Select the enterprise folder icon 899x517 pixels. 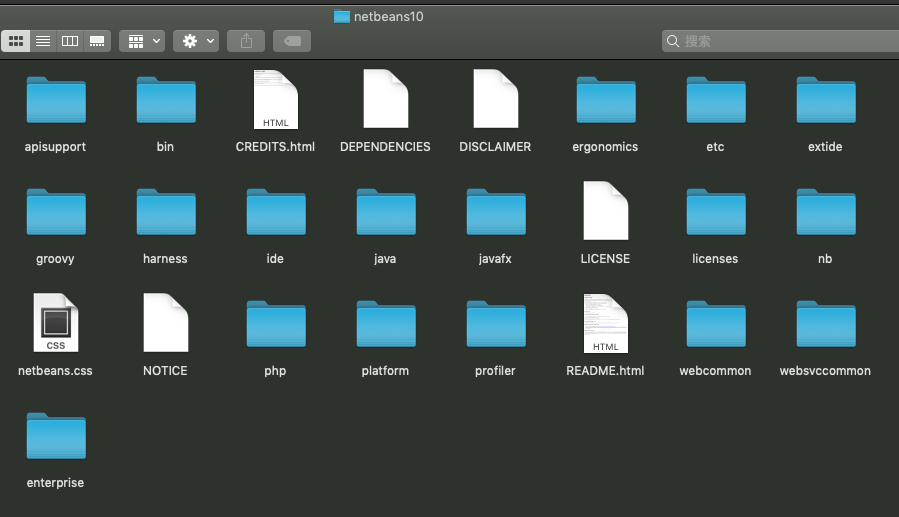[56, 436]
